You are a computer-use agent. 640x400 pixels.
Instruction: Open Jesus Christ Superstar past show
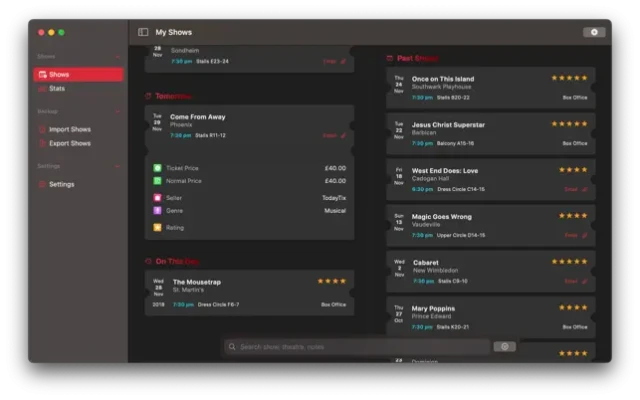pos(491,133)
